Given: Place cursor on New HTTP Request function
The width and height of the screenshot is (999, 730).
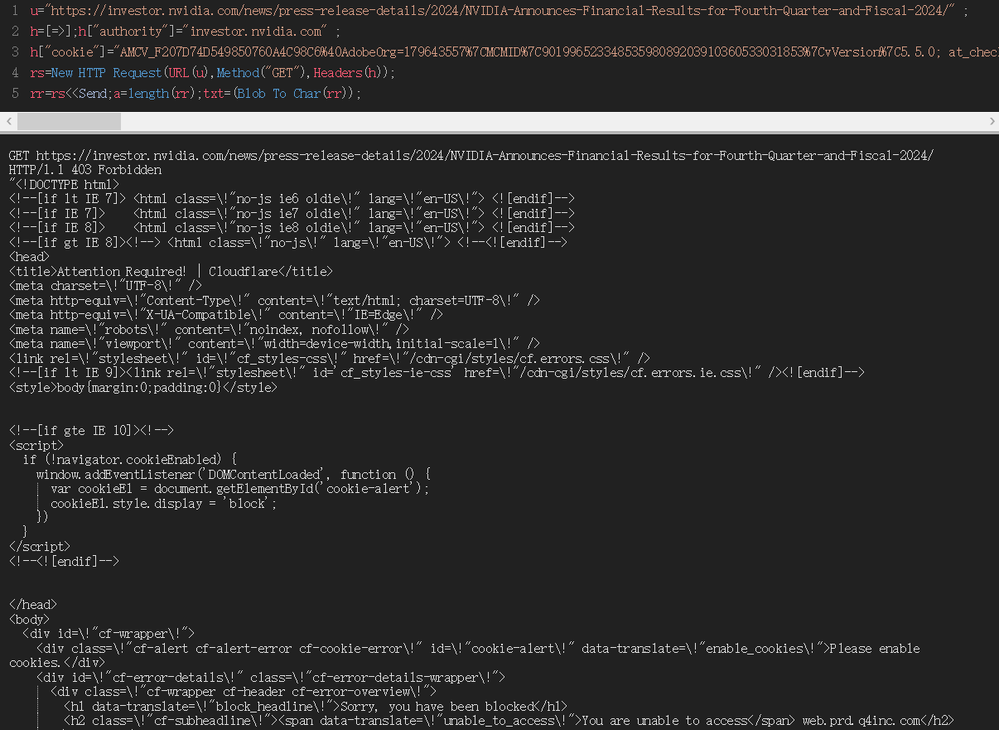Looking at the screenshot, I should click(106, 73).
